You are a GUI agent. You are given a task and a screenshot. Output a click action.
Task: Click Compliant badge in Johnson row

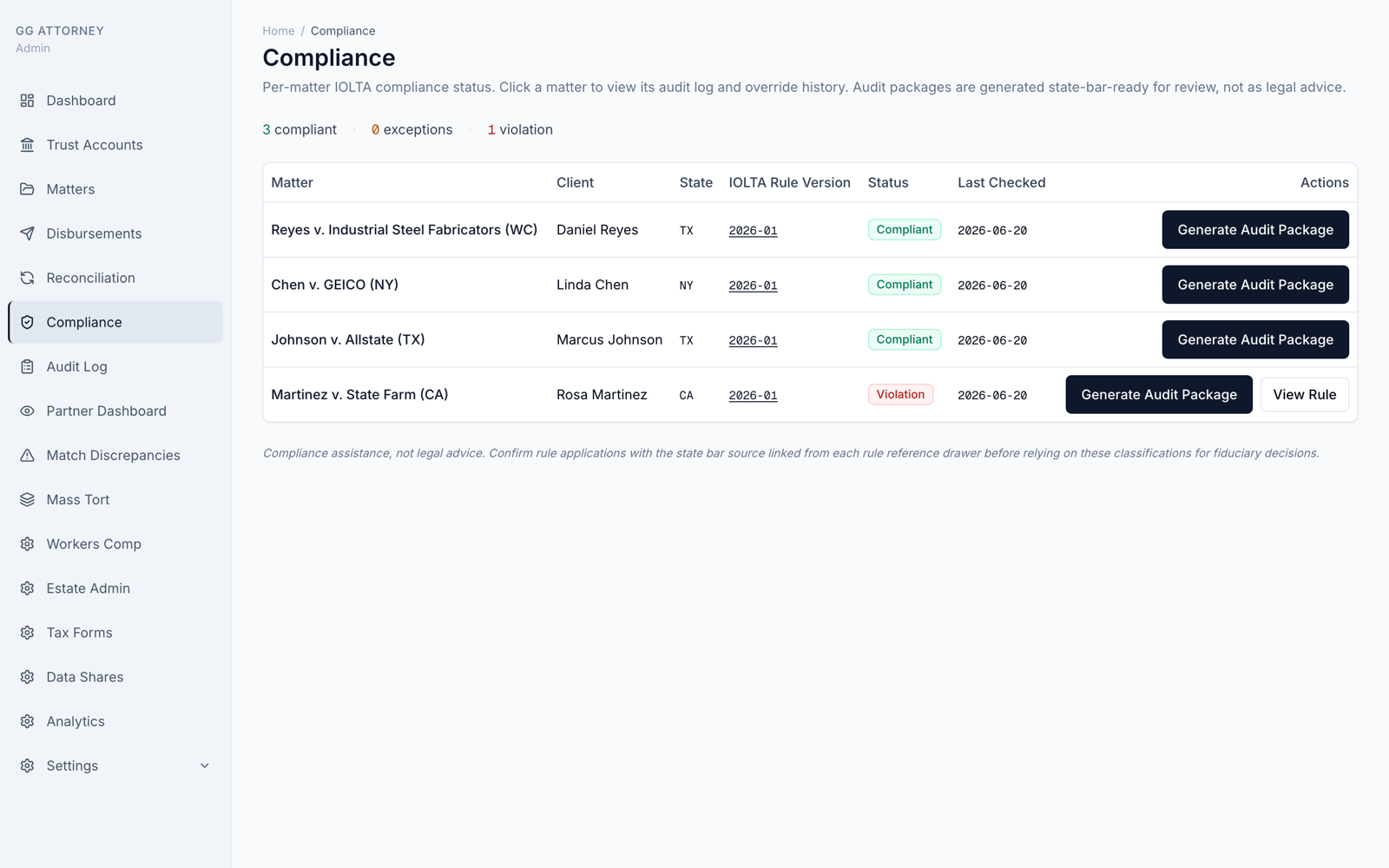[904, 339]
